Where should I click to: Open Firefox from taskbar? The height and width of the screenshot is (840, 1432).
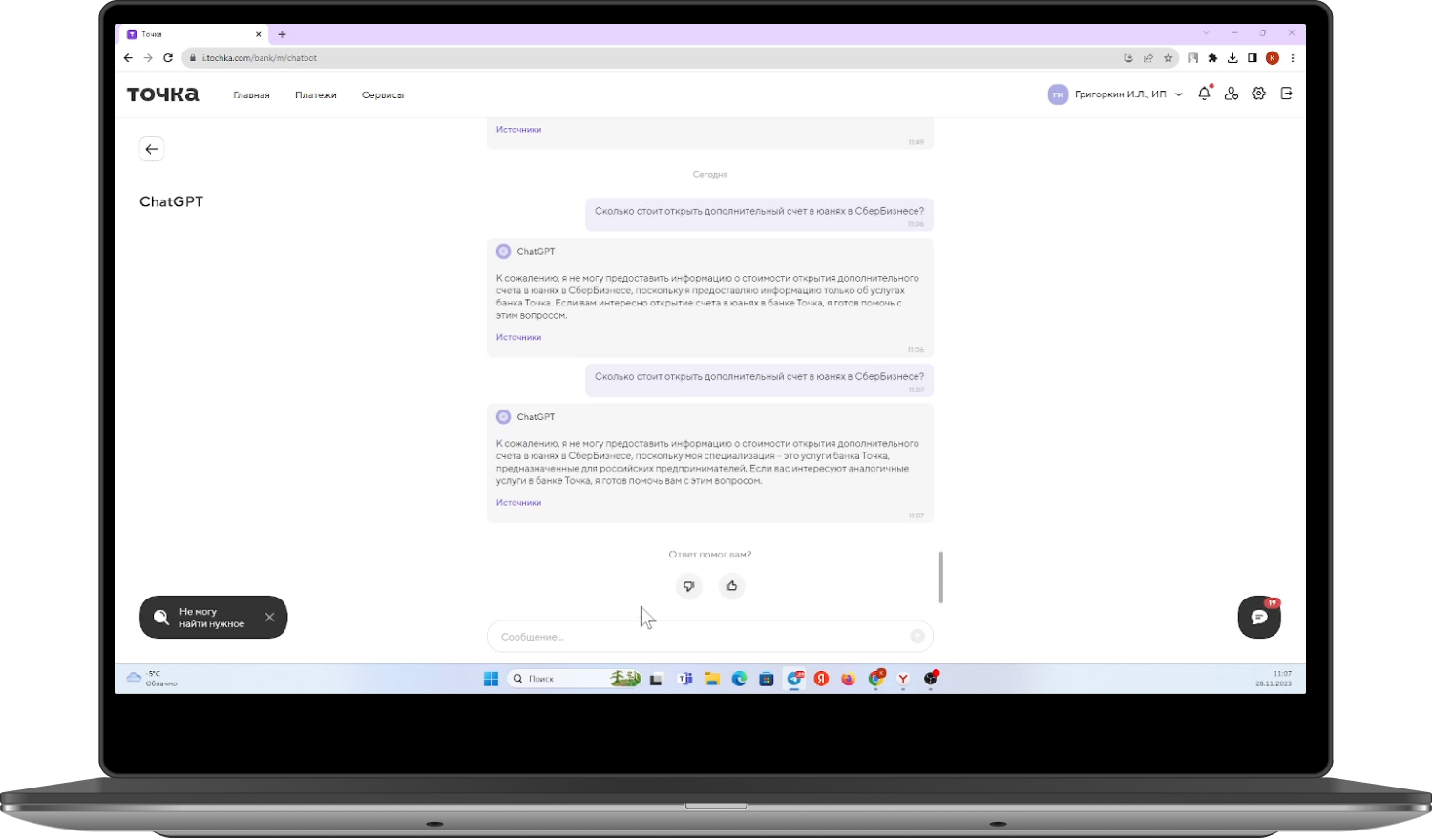849,679
